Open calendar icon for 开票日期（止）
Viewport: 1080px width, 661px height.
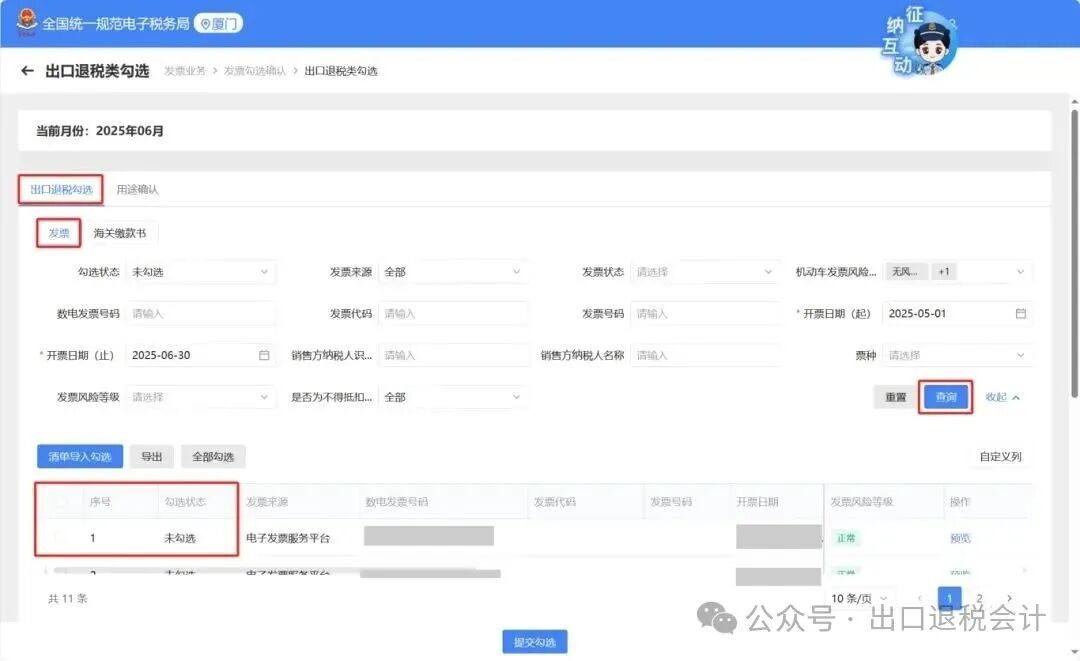[x=264, y=355]
